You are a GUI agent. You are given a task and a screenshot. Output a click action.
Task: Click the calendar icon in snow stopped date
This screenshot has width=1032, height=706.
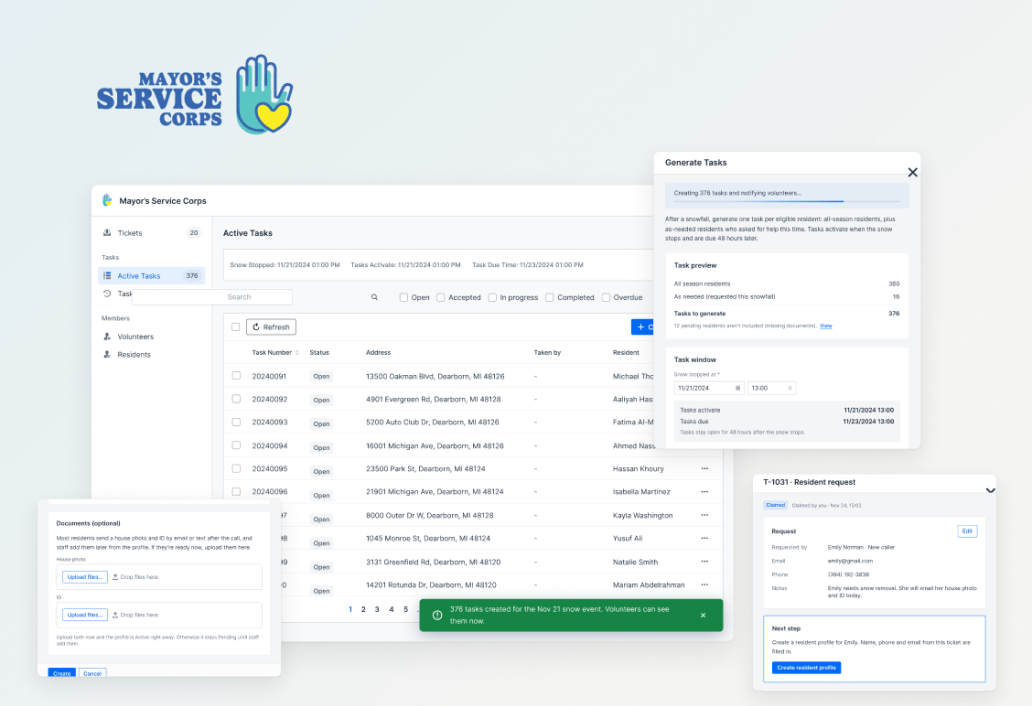click(x=737, y=388)
